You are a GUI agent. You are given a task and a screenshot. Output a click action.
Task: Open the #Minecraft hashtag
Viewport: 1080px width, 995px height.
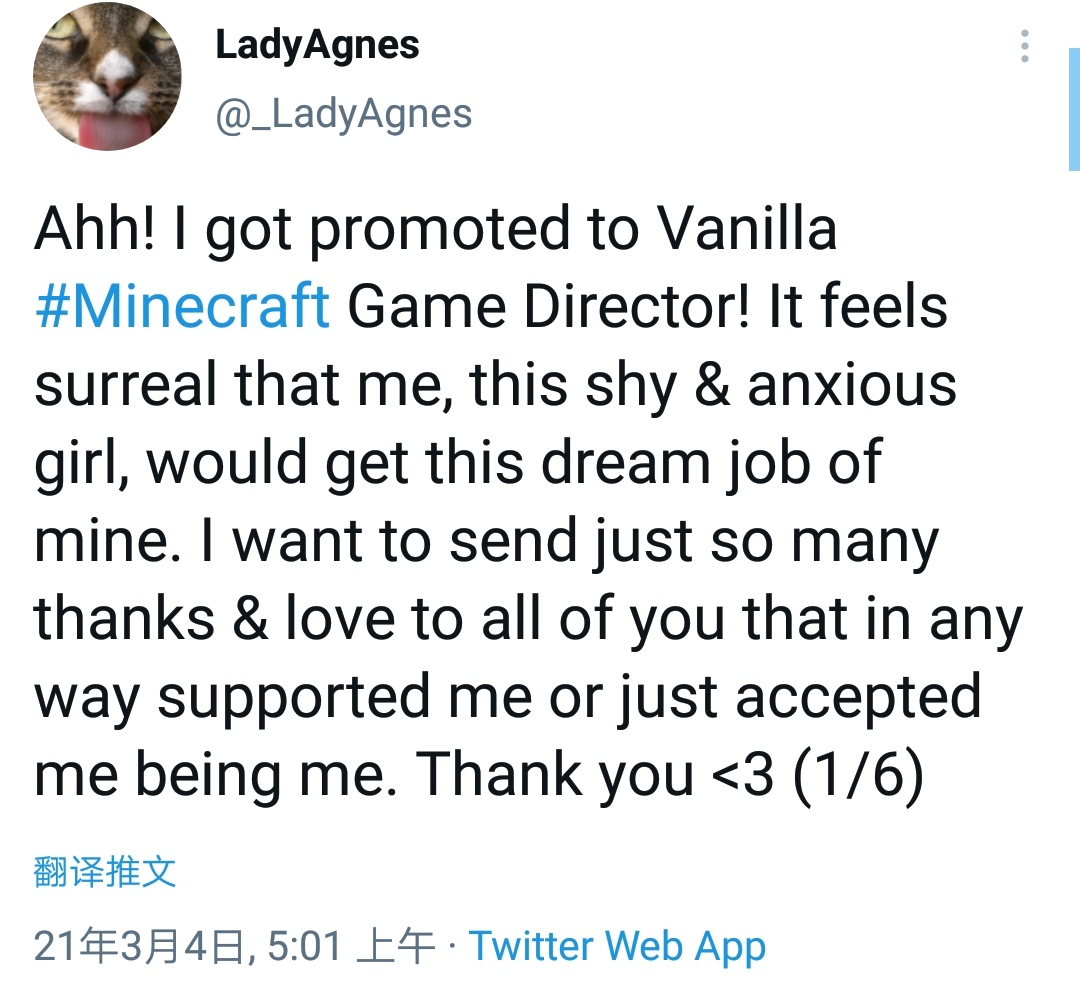tap(182, 305)
